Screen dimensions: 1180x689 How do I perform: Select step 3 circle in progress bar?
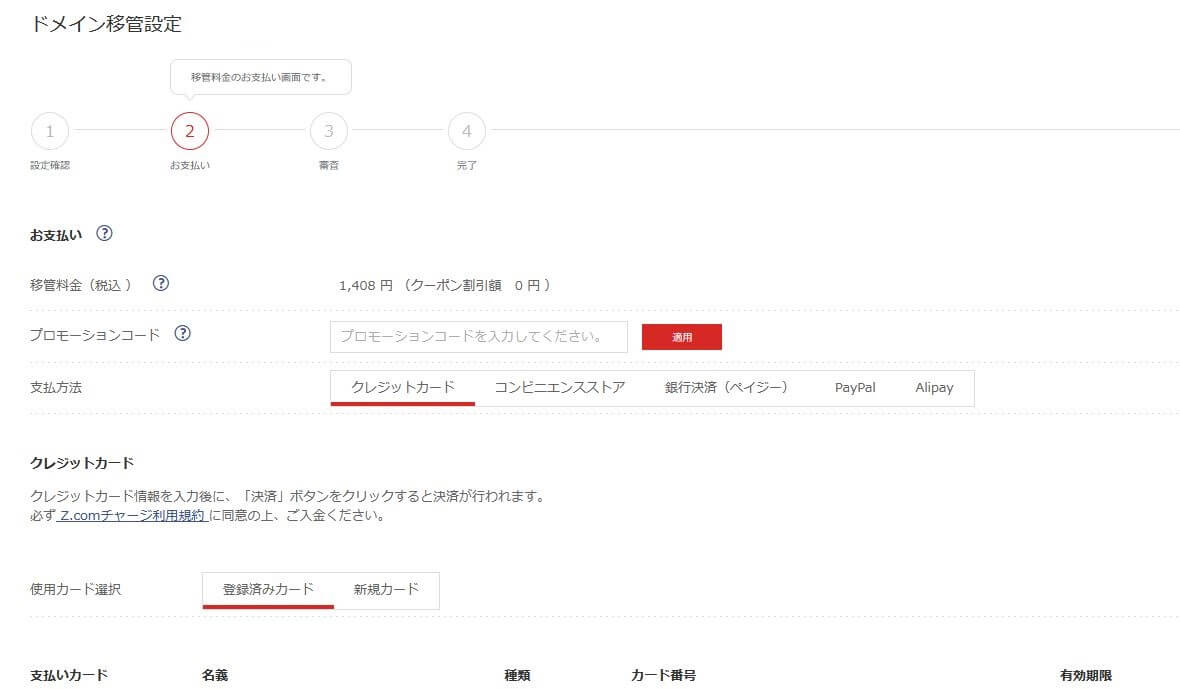pos(328,130)
